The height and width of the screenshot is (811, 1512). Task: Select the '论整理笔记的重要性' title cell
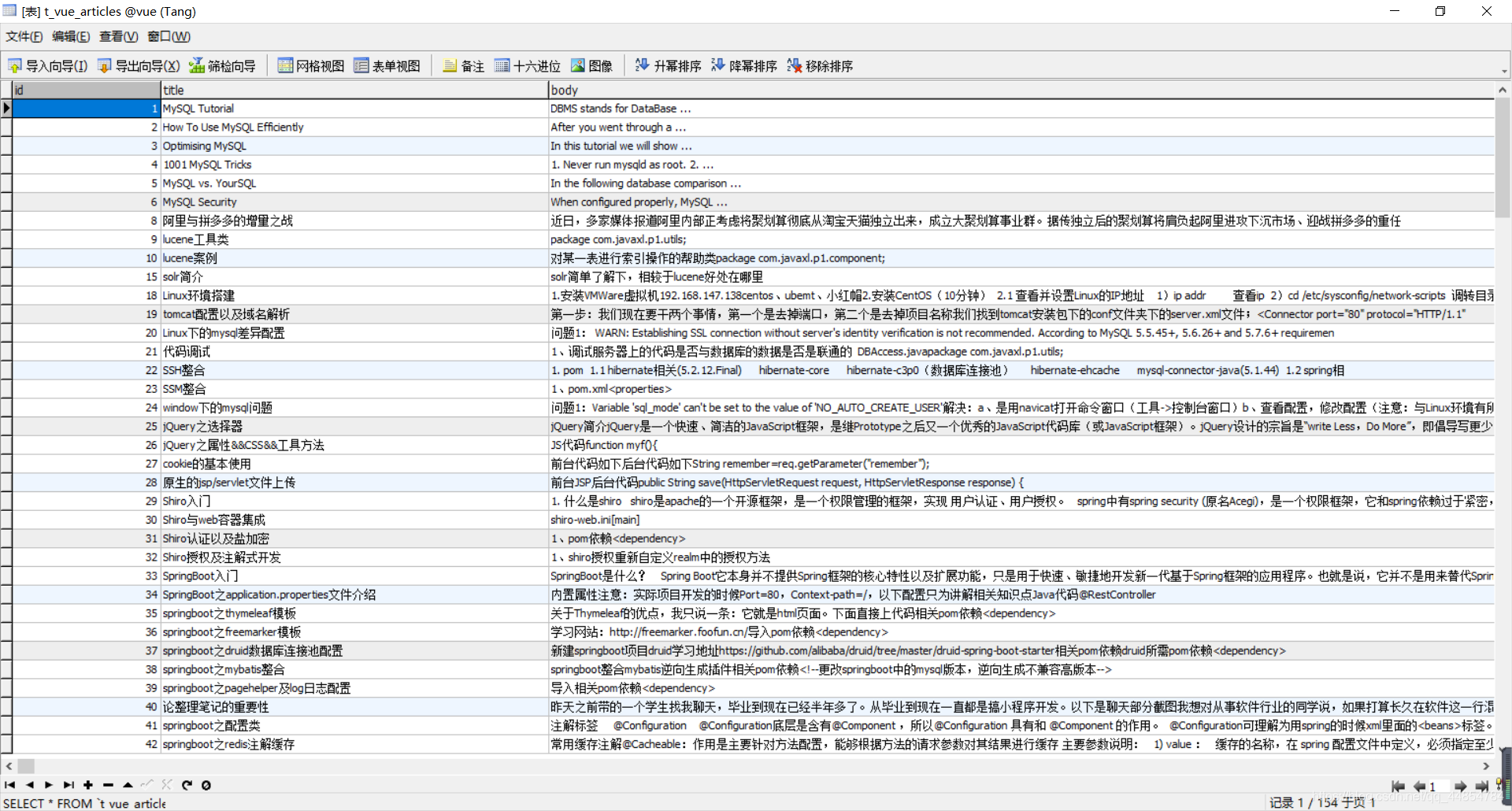point(354,707)
